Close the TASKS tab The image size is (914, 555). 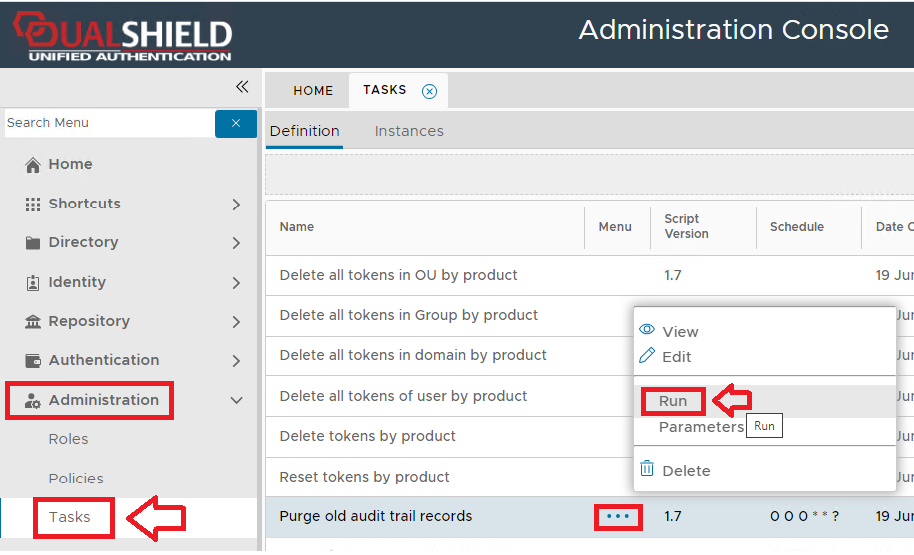click(x=430, y=91)
